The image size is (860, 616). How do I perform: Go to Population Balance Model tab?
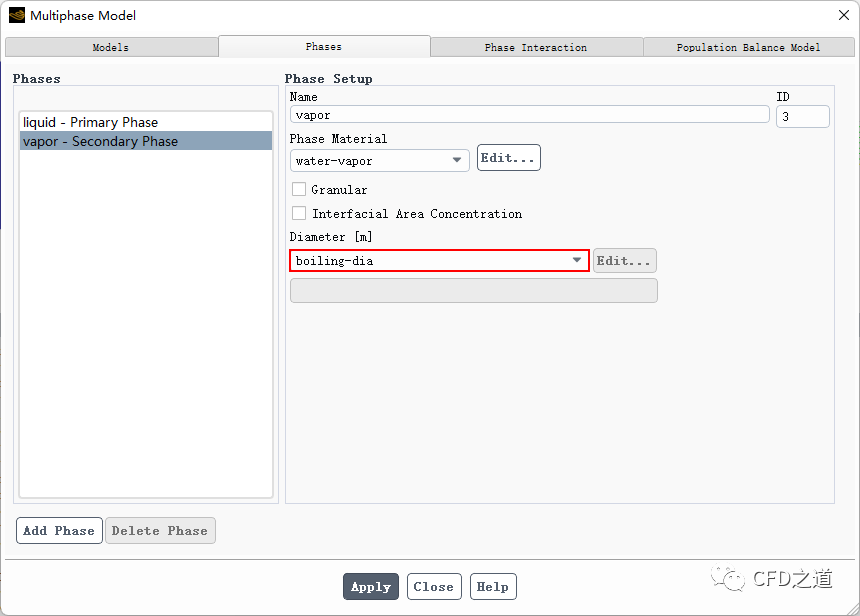point(748,47)
